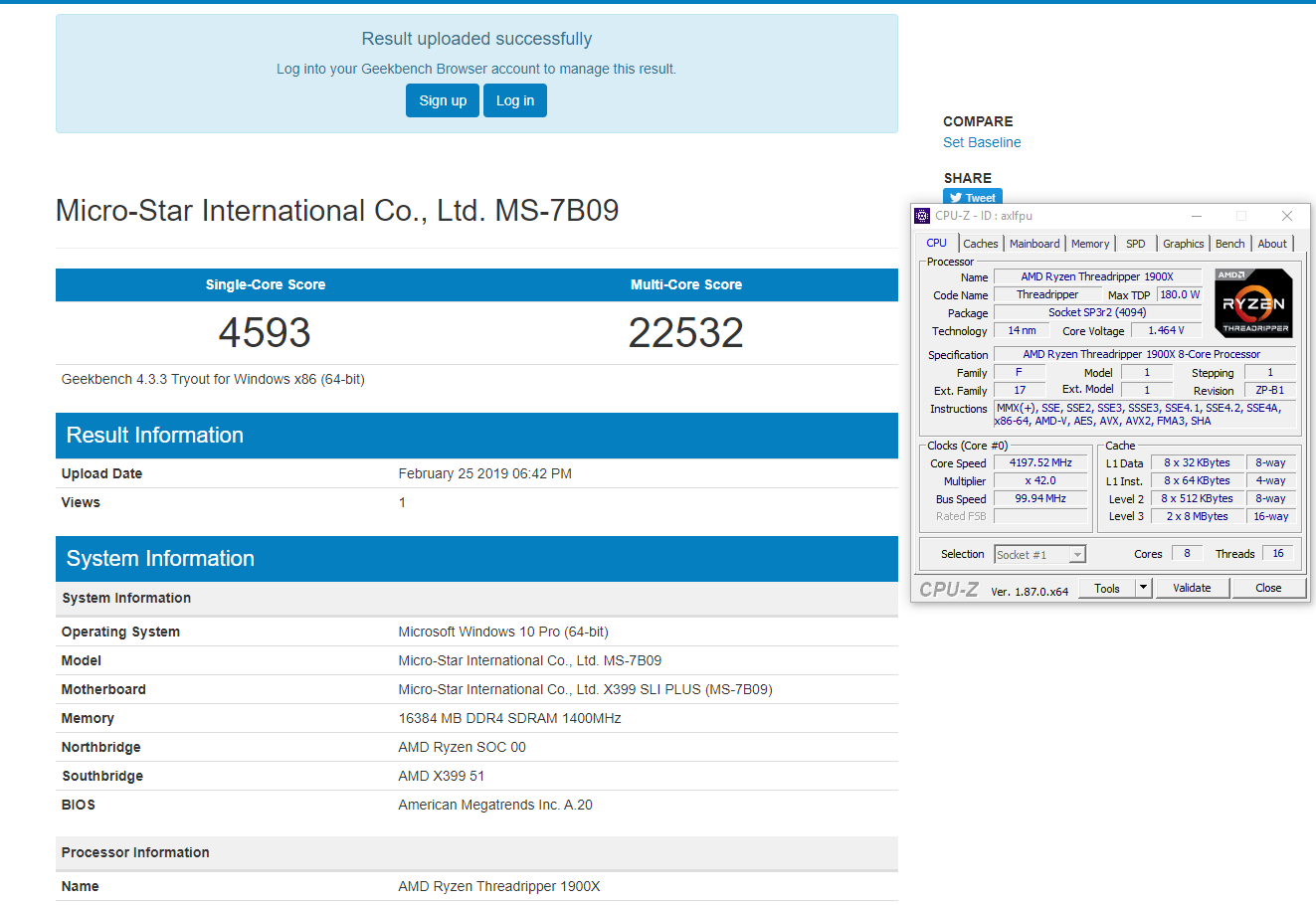Image resolution: width=1316 pixels, height=905 pixels.
Task: Click the Motherboard value X399 SLI PLUS
Action: (x=585, y=689)
